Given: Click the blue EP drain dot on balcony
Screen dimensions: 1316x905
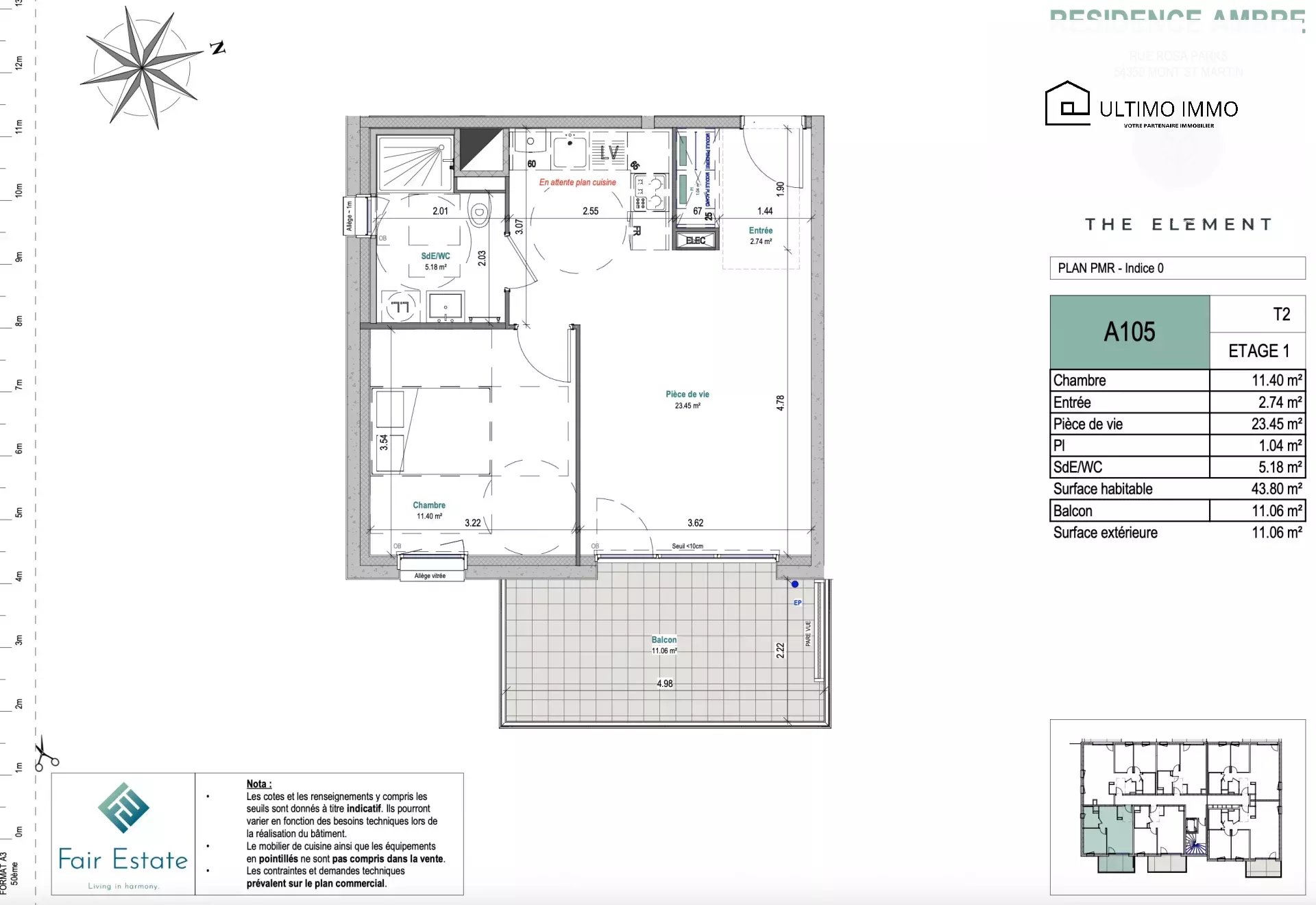Looking at the screenshot, I should 795,584.
